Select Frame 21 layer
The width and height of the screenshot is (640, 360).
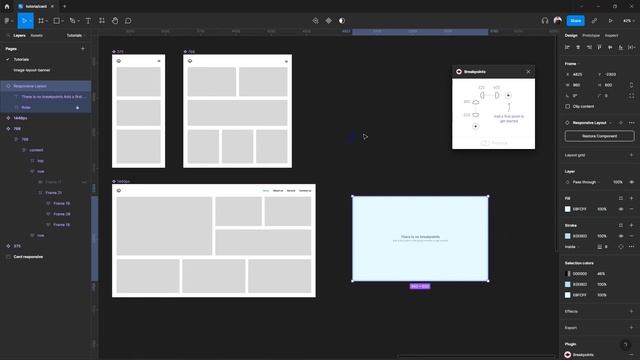click(x=53, y=193)
